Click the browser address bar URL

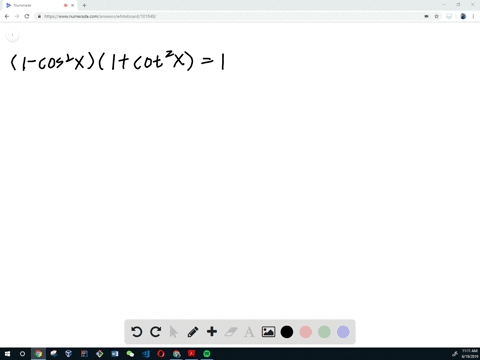pos(100,16)
